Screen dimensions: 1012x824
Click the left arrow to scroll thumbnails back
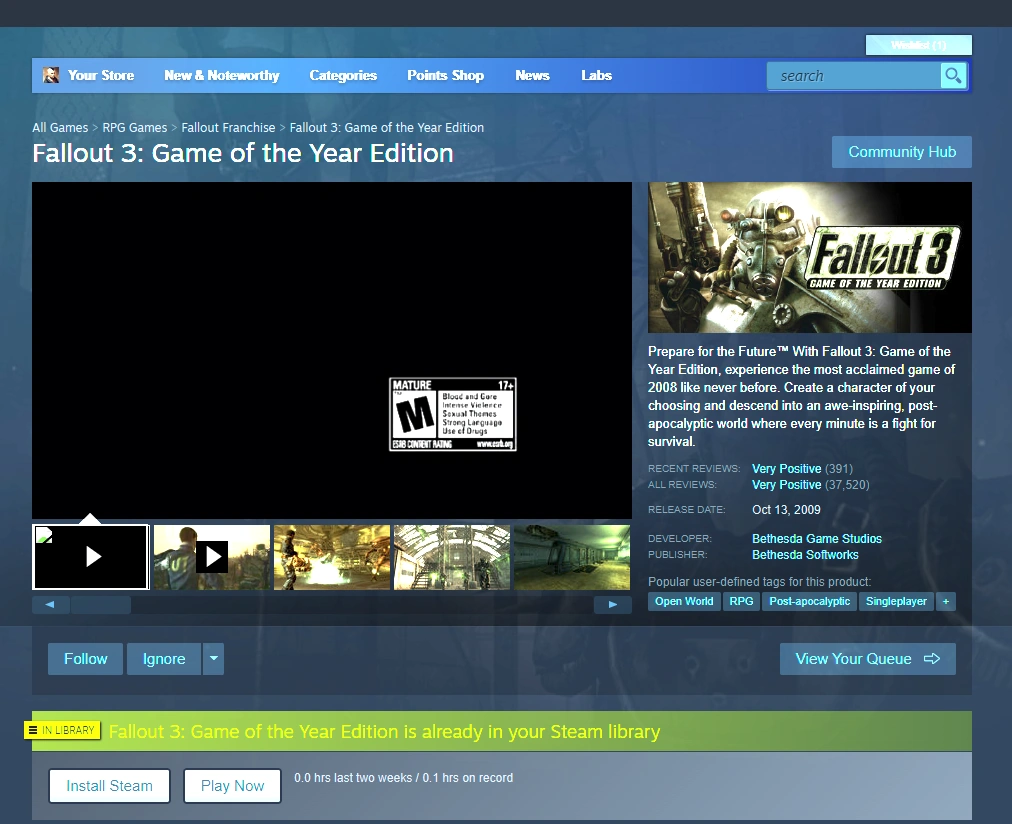click(x=50, y=604)
